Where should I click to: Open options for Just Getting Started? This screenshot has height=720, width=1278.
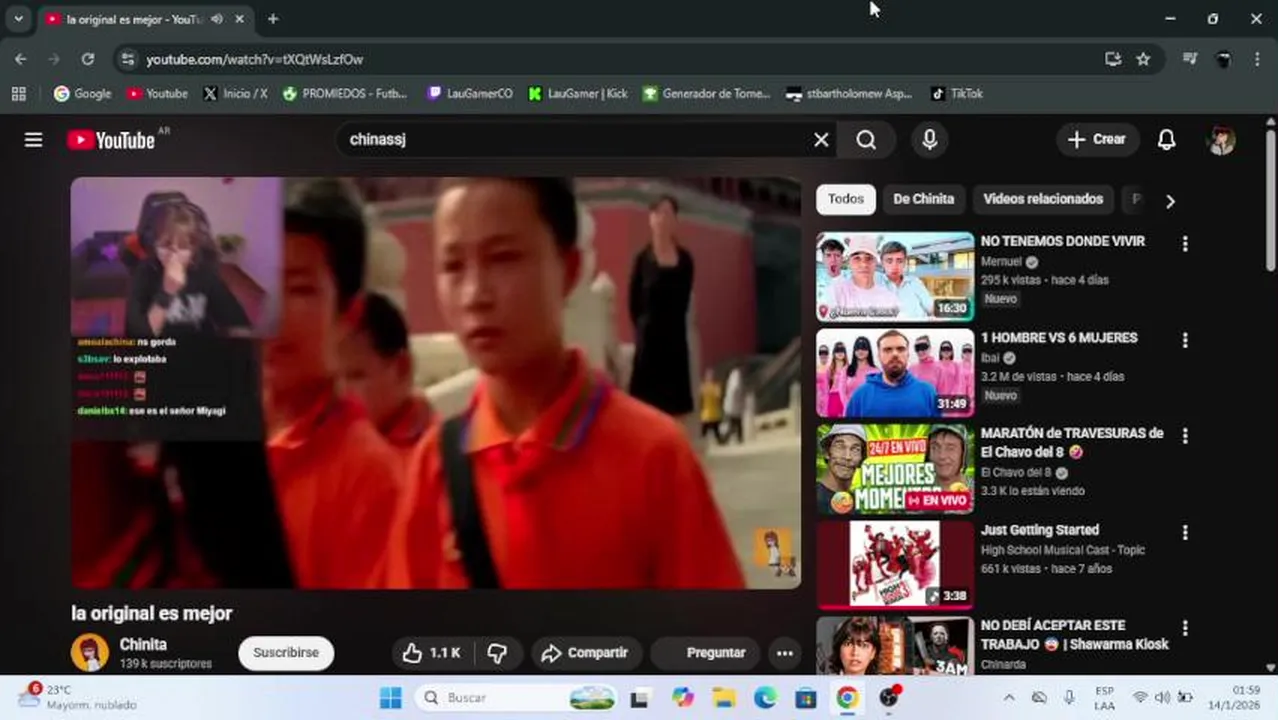click(1185, 533)
